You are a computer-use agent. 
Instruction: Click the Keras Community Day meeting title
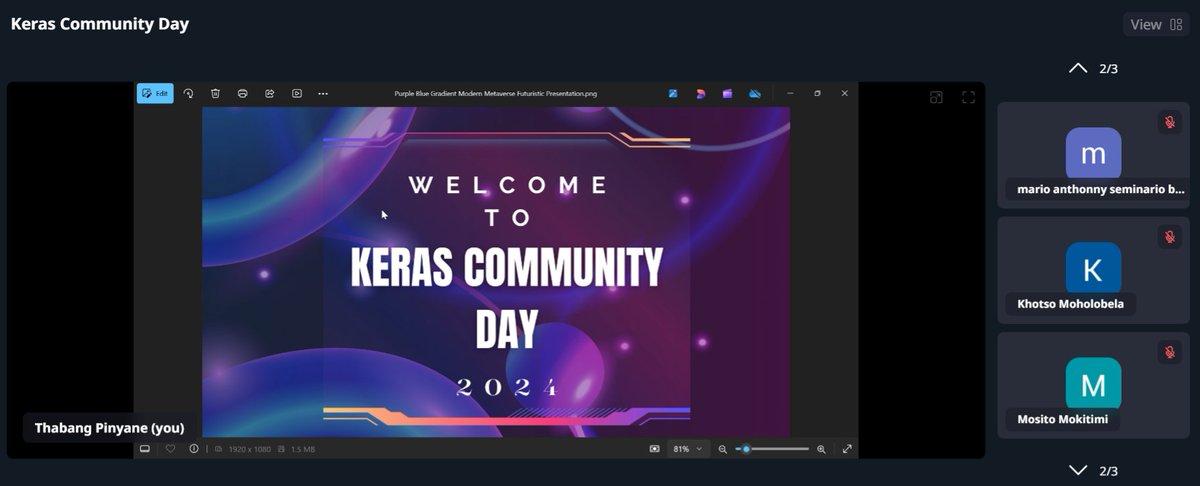(99, 24)
